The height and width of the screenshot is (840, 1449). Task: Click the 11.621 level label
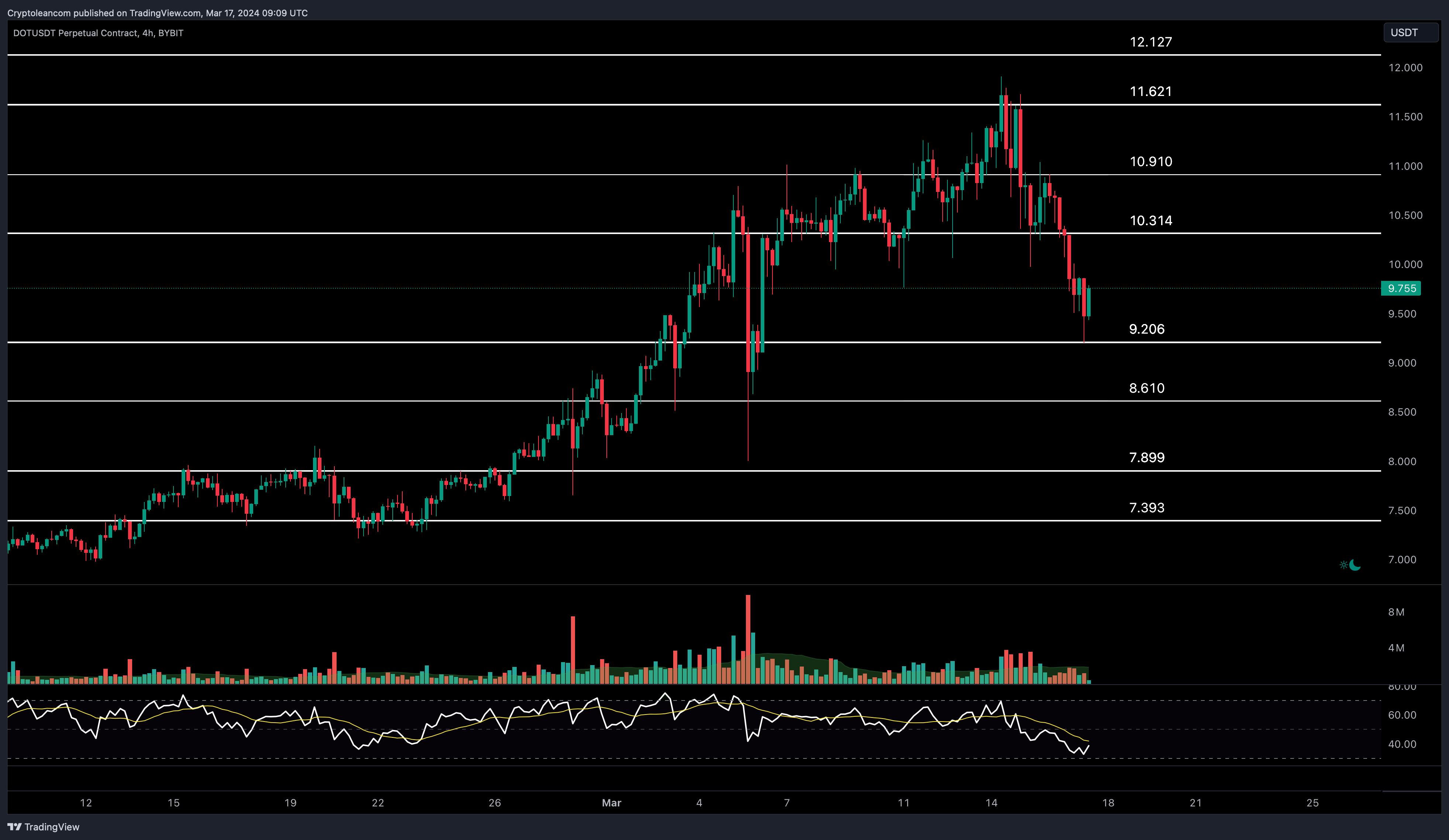coord(1150,92)
